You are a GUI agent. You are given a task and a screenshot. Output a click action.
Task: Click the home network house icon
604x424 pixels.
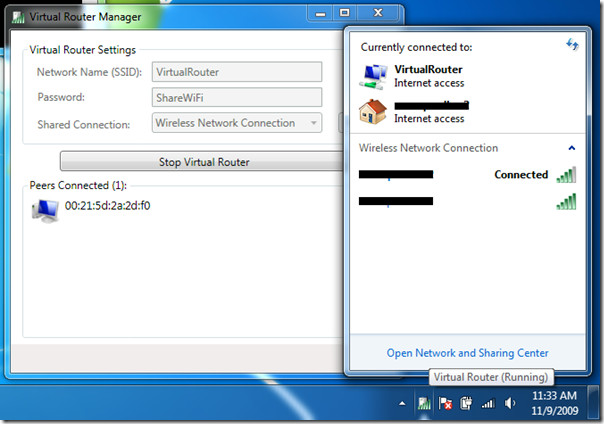[372, 112]
